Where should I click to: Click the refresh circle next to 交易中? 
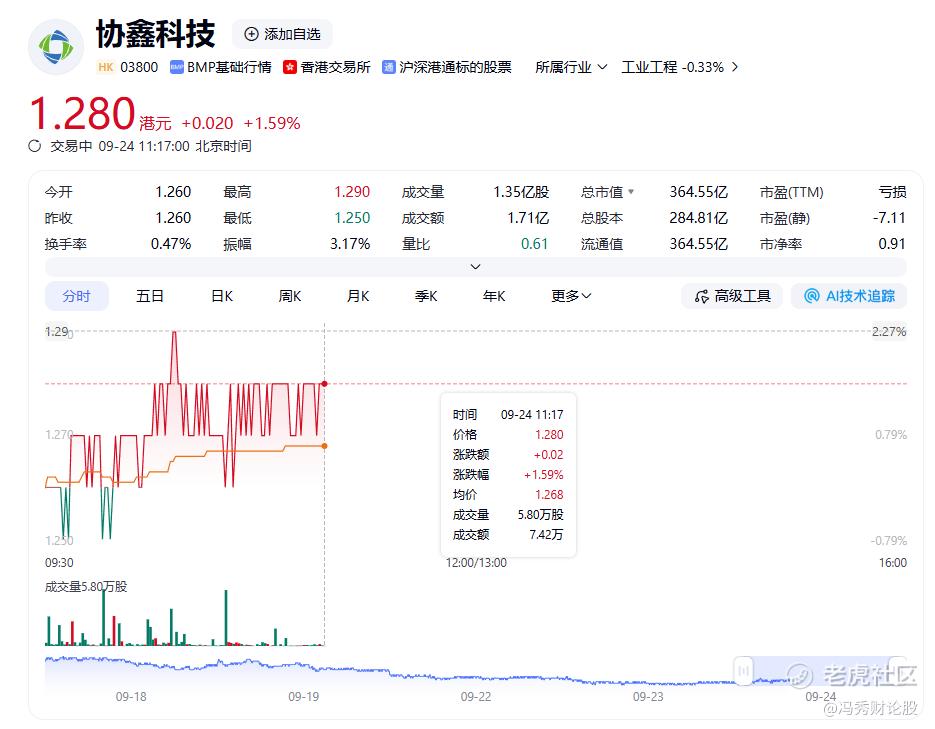point(35,146)
